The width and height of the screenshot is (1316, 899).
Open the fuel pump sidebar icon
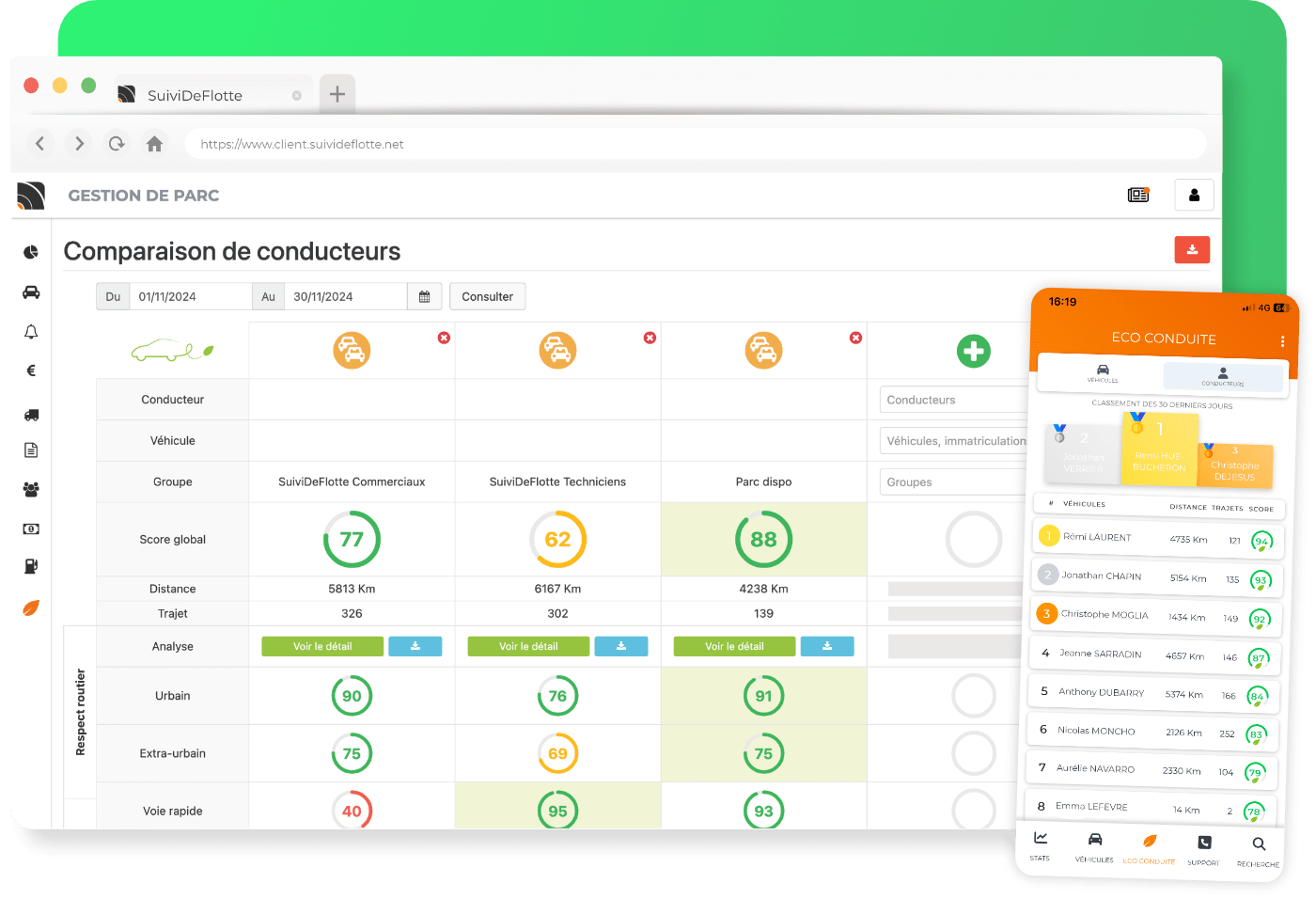tap(31, 566)
